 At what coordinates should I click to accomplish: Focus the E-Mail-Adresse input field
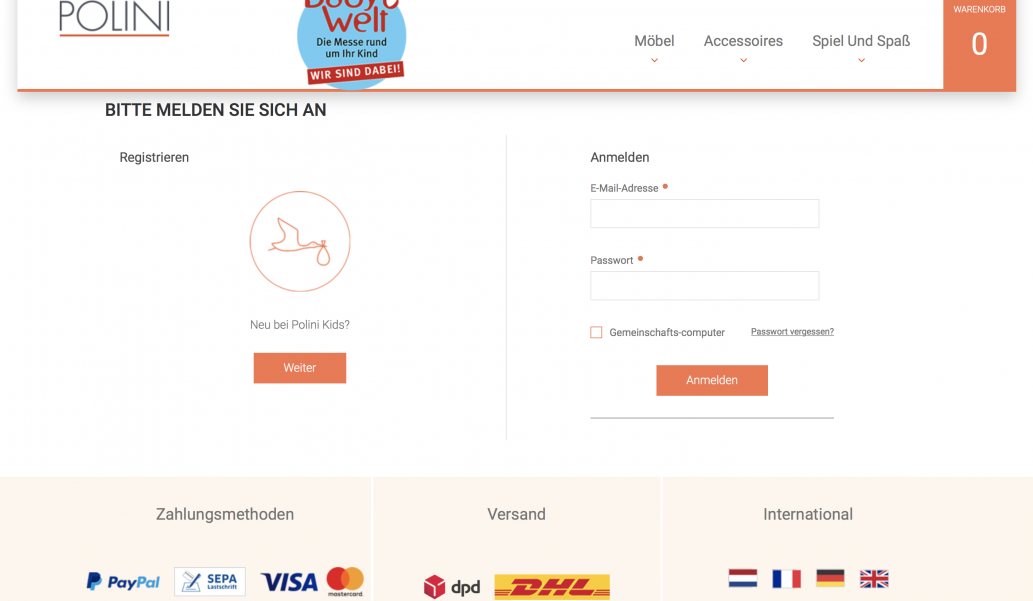[x=704, y=214]
